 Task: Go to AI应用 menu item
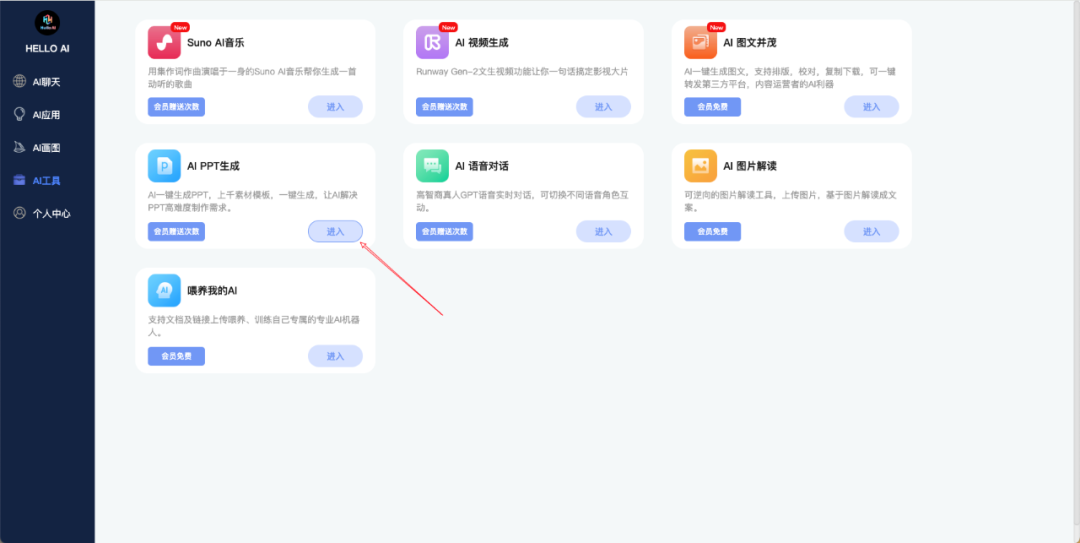click(47, 115)
